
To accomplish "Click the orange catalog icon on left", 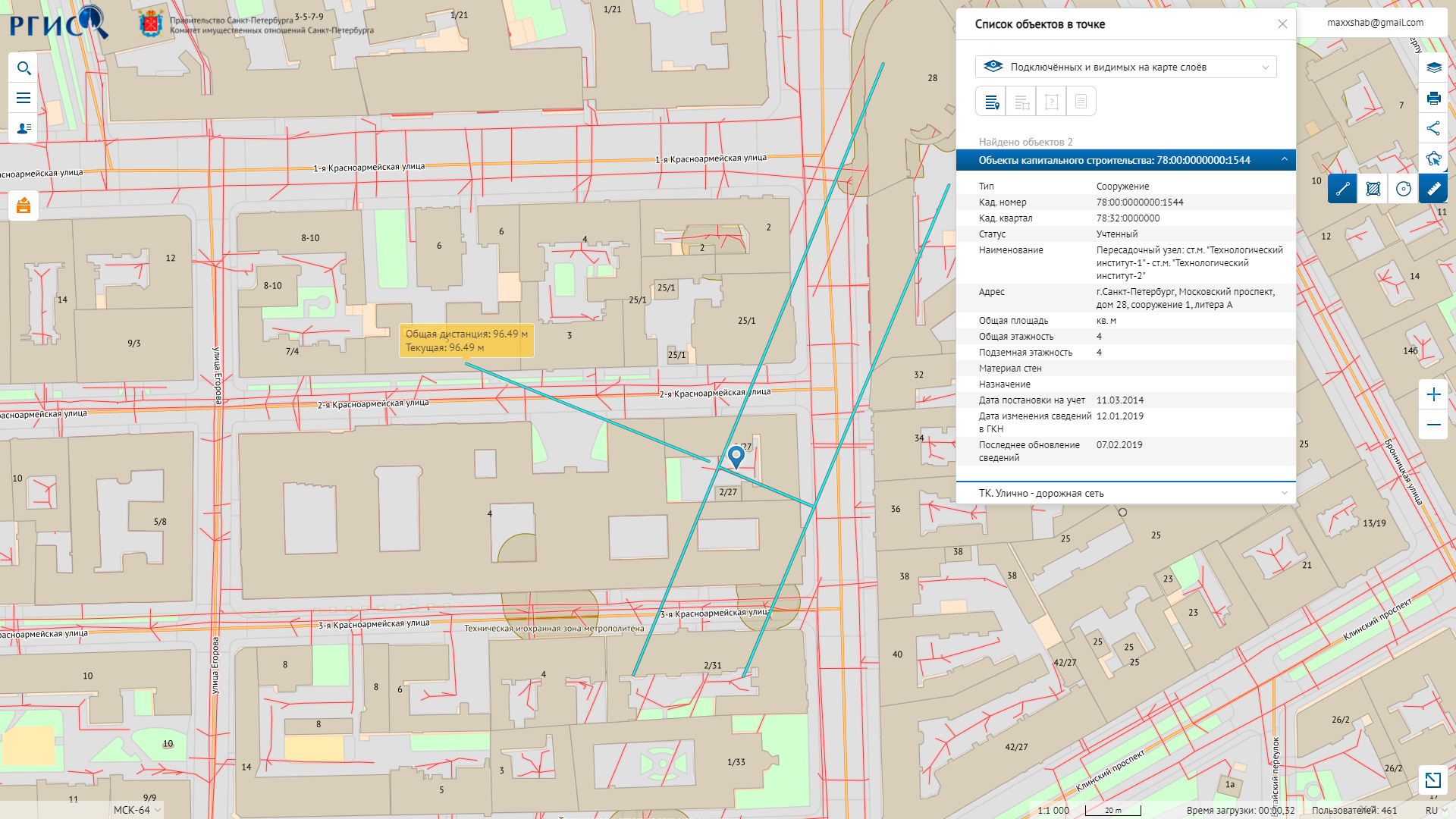I will [x=24, y=206].
